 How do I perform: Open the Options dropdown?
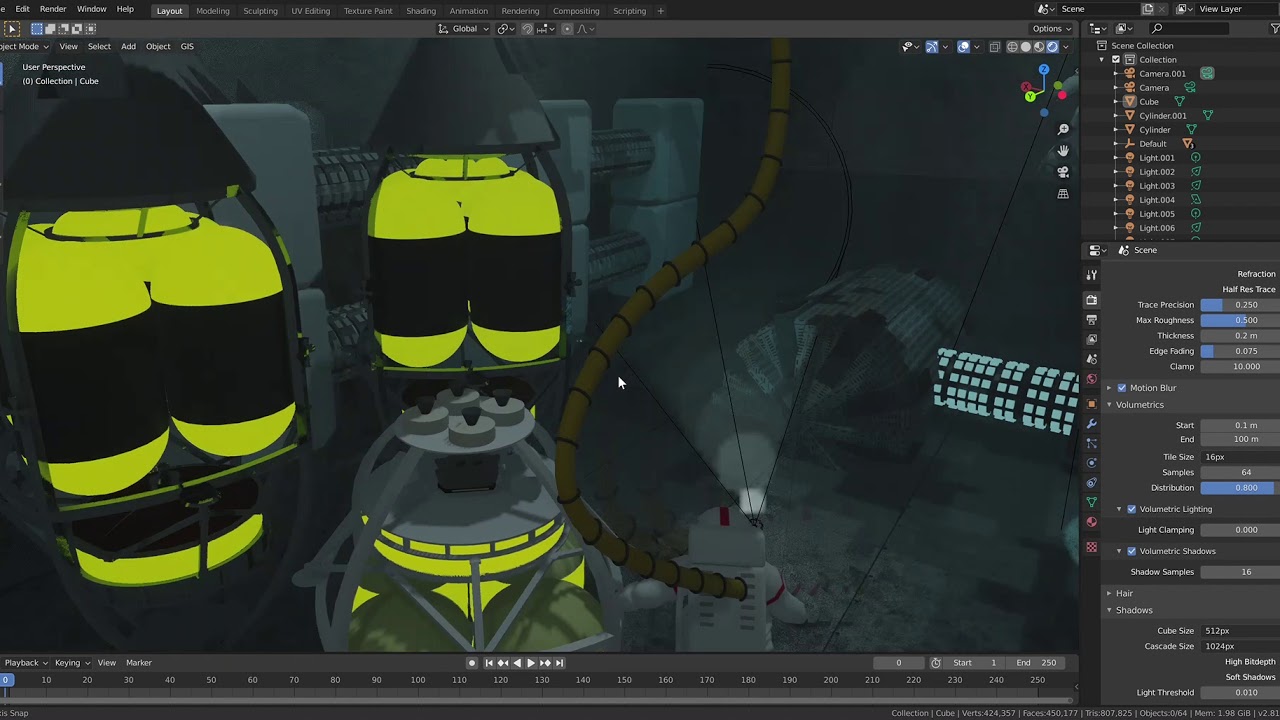1052,28
